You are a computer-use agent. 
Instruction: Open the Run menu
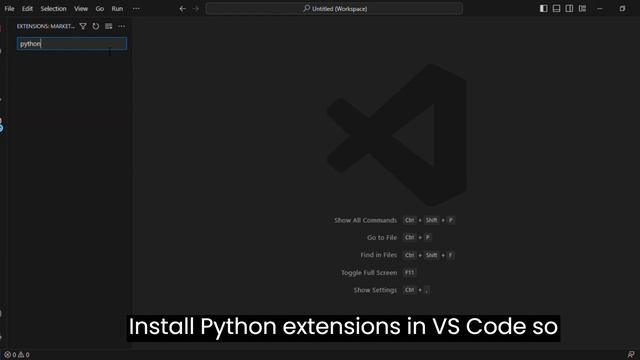point(117,9)
